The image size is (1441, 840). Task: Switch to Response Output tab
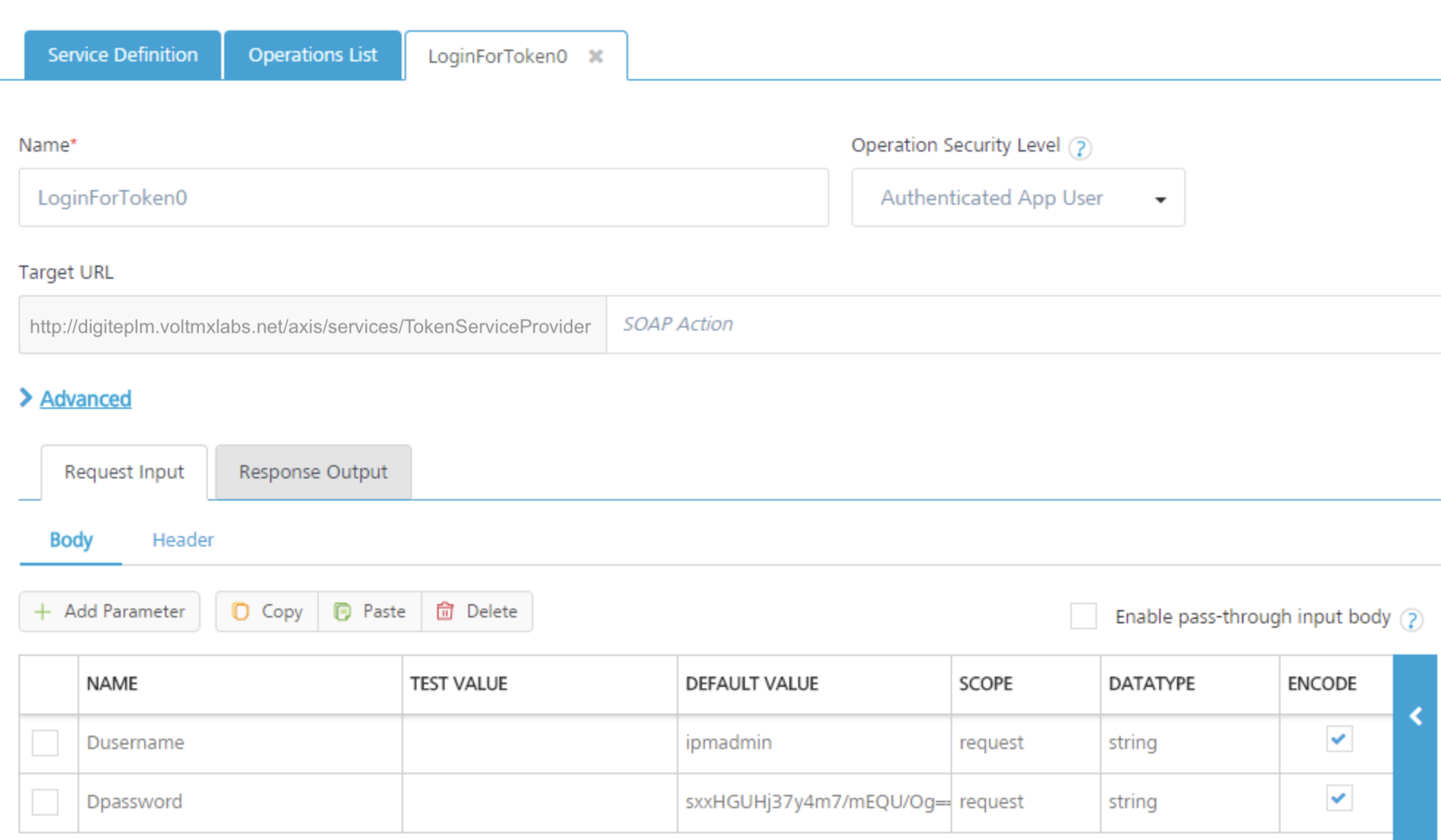coord(313,472)
